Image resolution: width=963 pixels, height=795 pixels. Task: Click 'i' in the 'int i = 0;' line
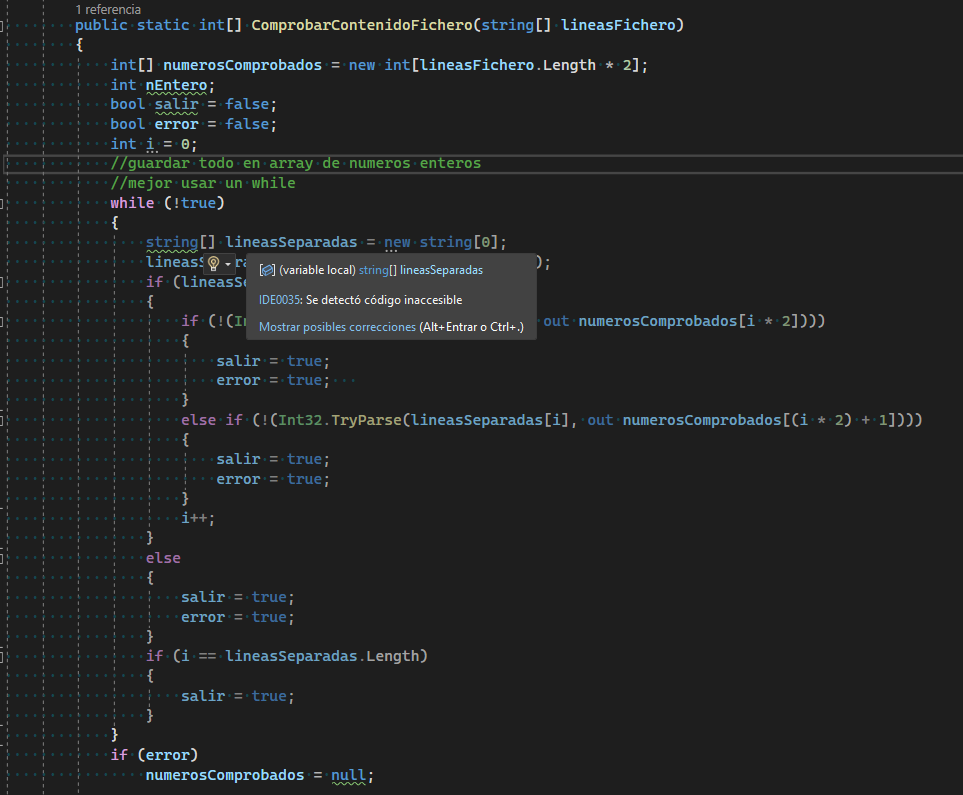click(150, 144)
